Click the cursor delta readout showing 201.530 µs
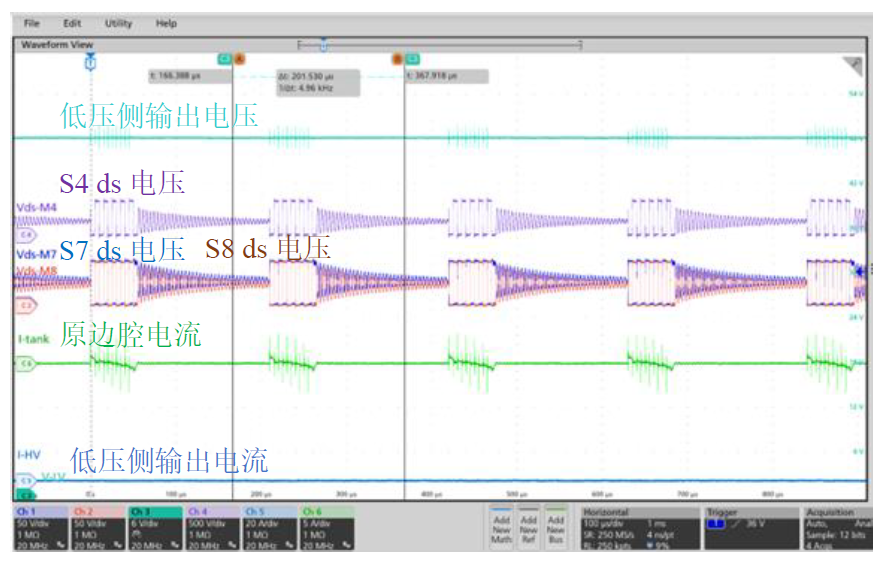885x570 pixels. point(318,82)
